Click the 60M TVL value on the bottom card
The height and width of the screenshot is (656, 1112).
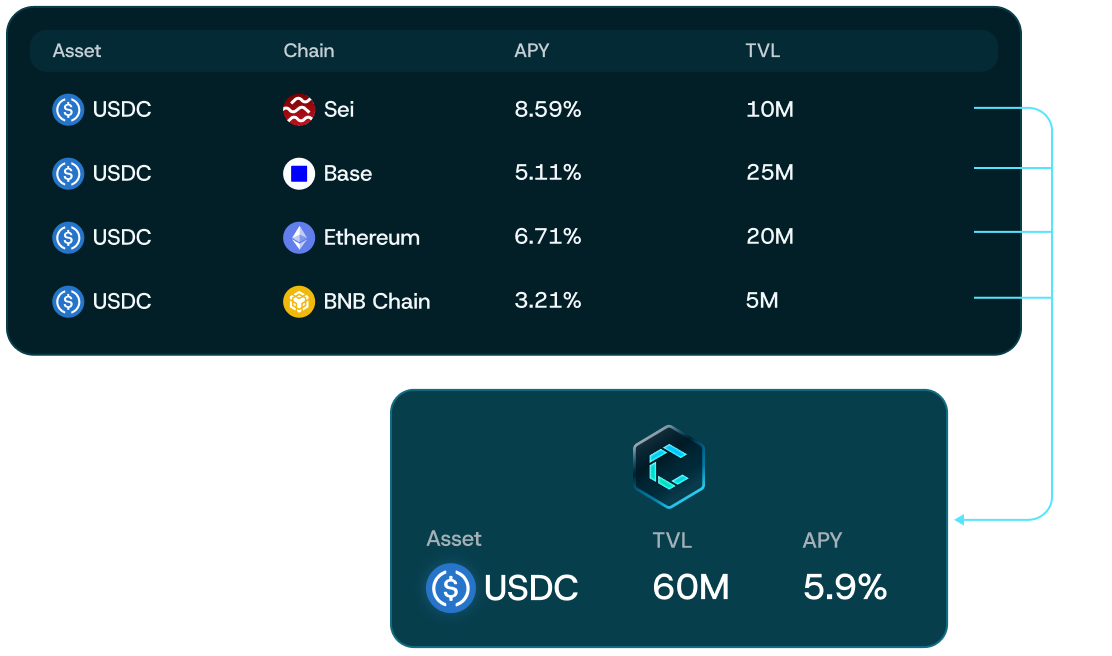[691, 588]
